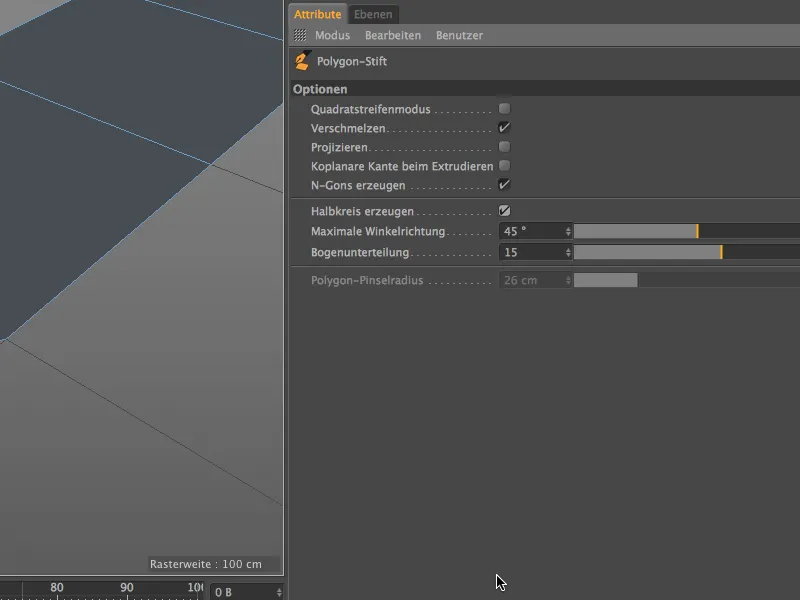Click the 45° angle value field

[530, 229]
